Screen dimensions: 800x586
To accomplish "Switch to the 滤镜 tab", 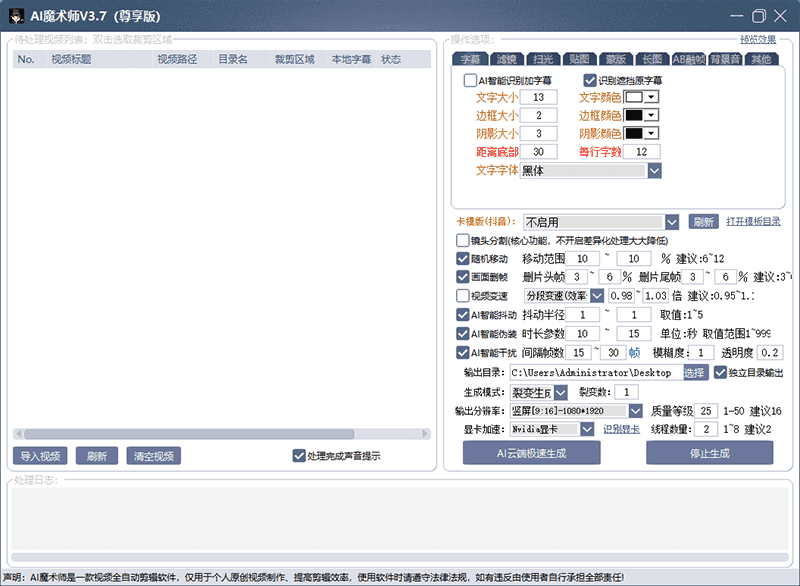I will tap(507, 59).
